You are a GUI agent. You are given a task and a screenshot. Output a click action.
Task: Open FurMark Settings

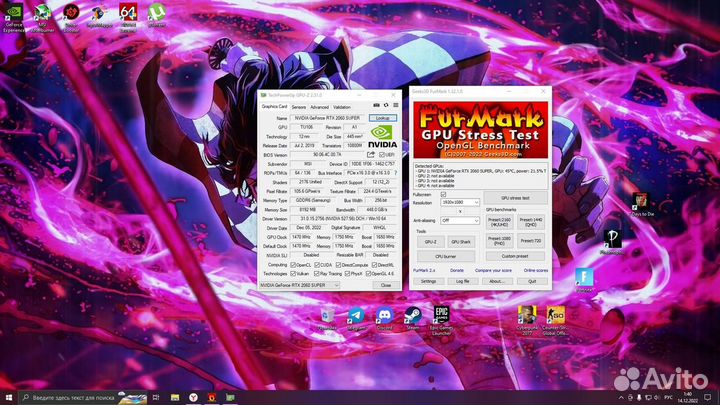[x=428, y=281]
